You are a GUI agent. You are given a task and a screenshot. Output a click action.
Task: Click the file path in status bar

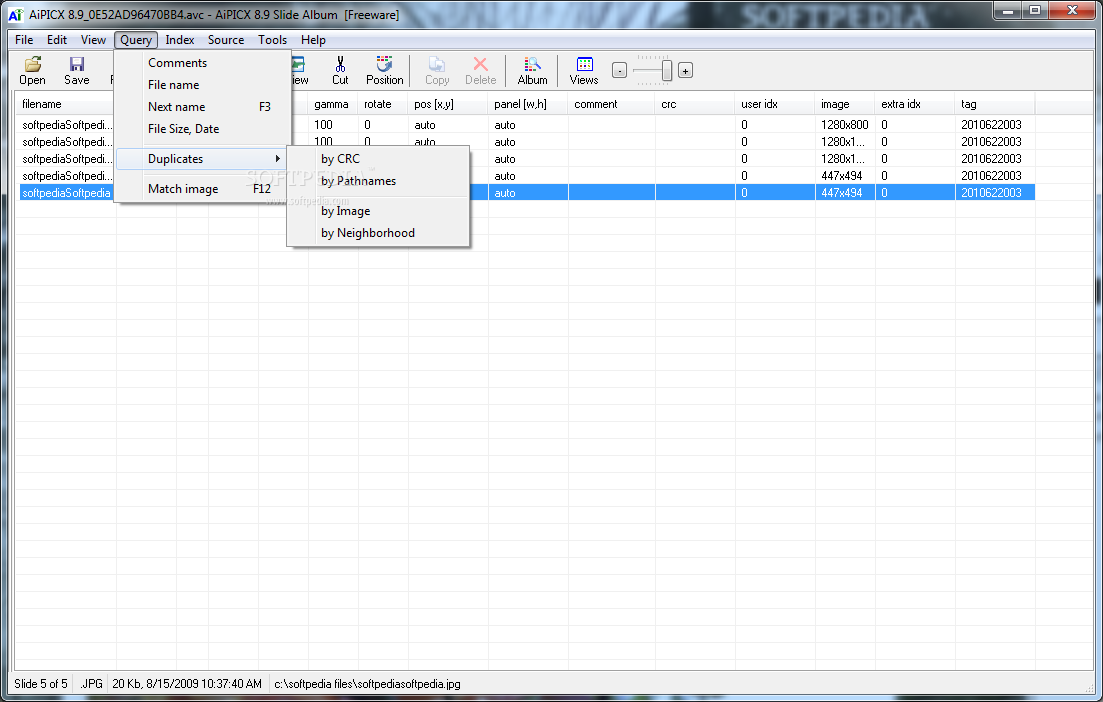pos(367,684)
